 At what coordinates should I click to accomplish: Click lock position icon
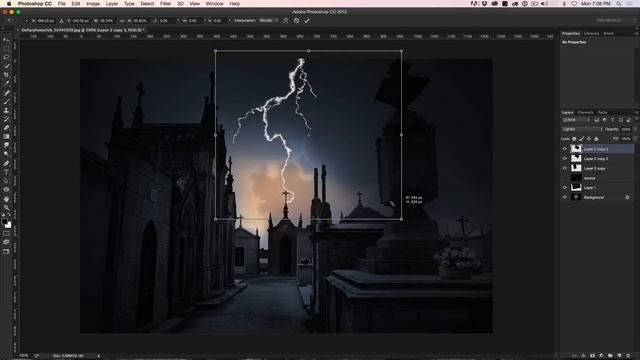(x=589, y=139)
